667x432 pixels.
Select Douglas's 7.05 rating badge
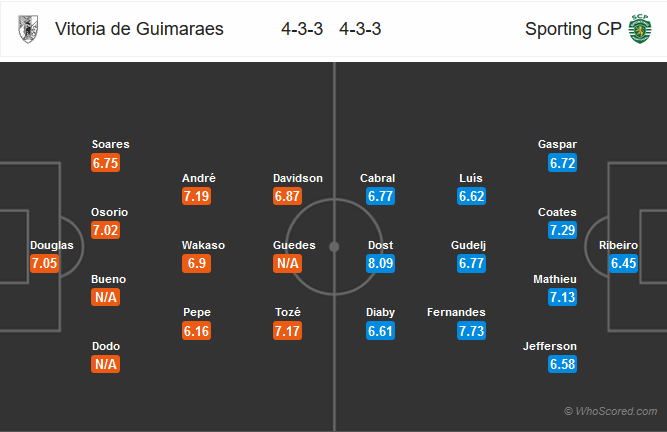click(44, 263)
